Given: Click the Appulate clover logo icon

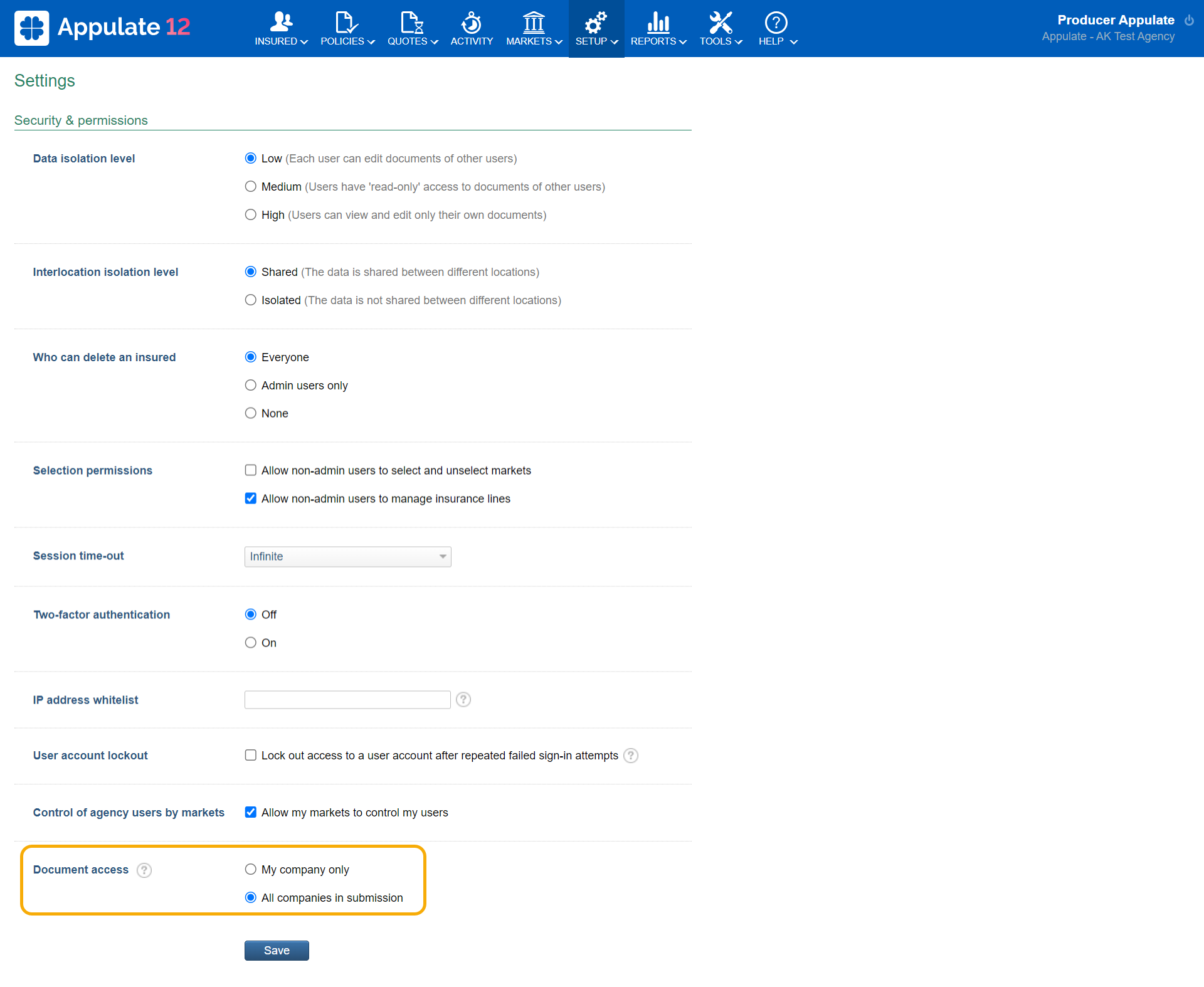Looking at the screenshot, I should [31, 28].
